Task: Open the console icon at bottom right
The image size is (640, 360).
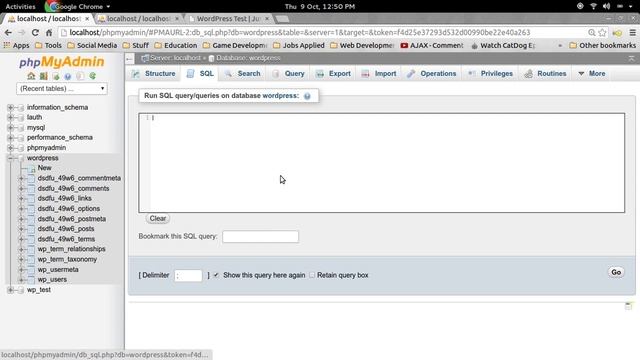Action: (629, 306)
